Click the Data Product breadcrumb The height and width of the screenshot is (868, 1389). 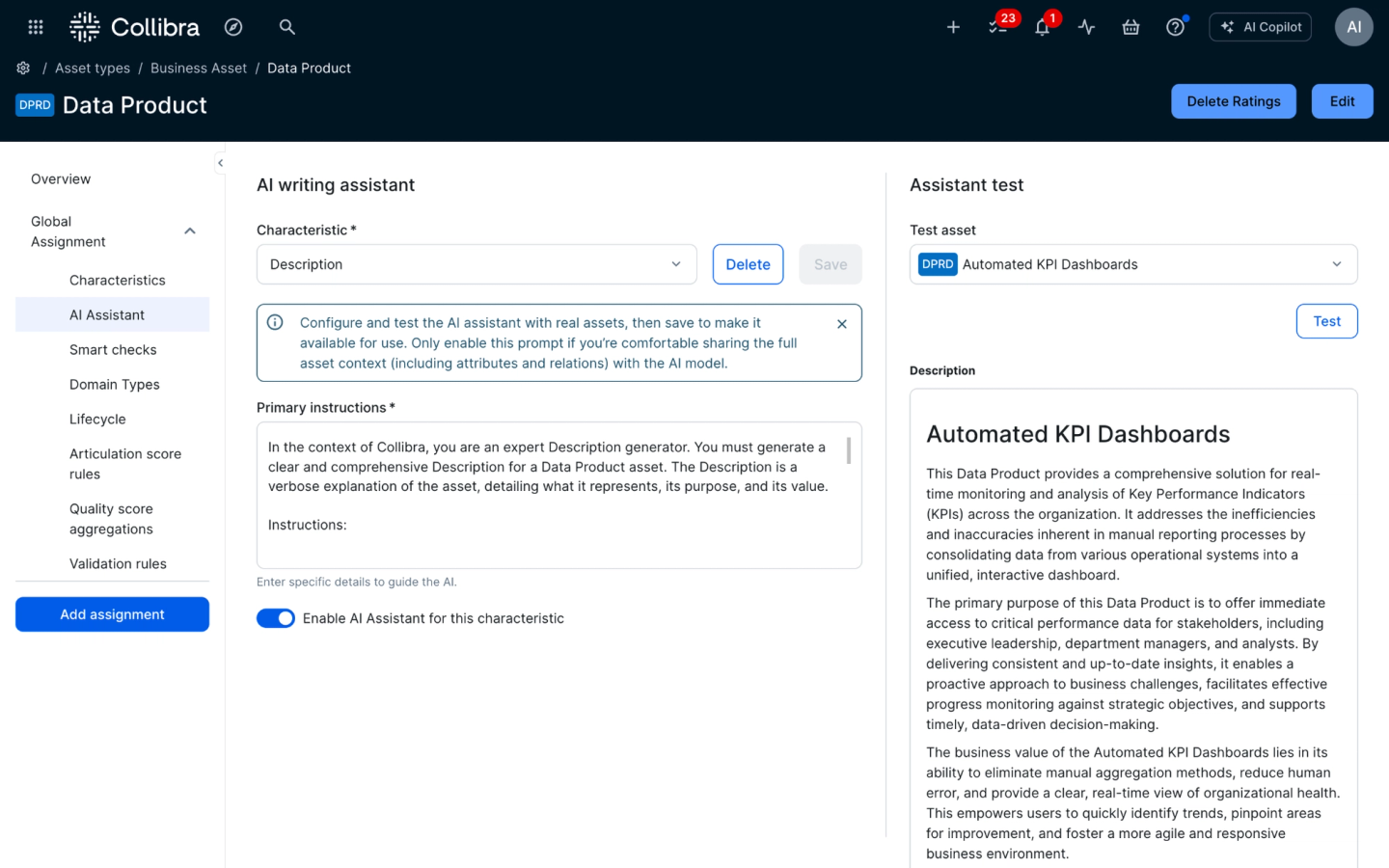(309, 68)
